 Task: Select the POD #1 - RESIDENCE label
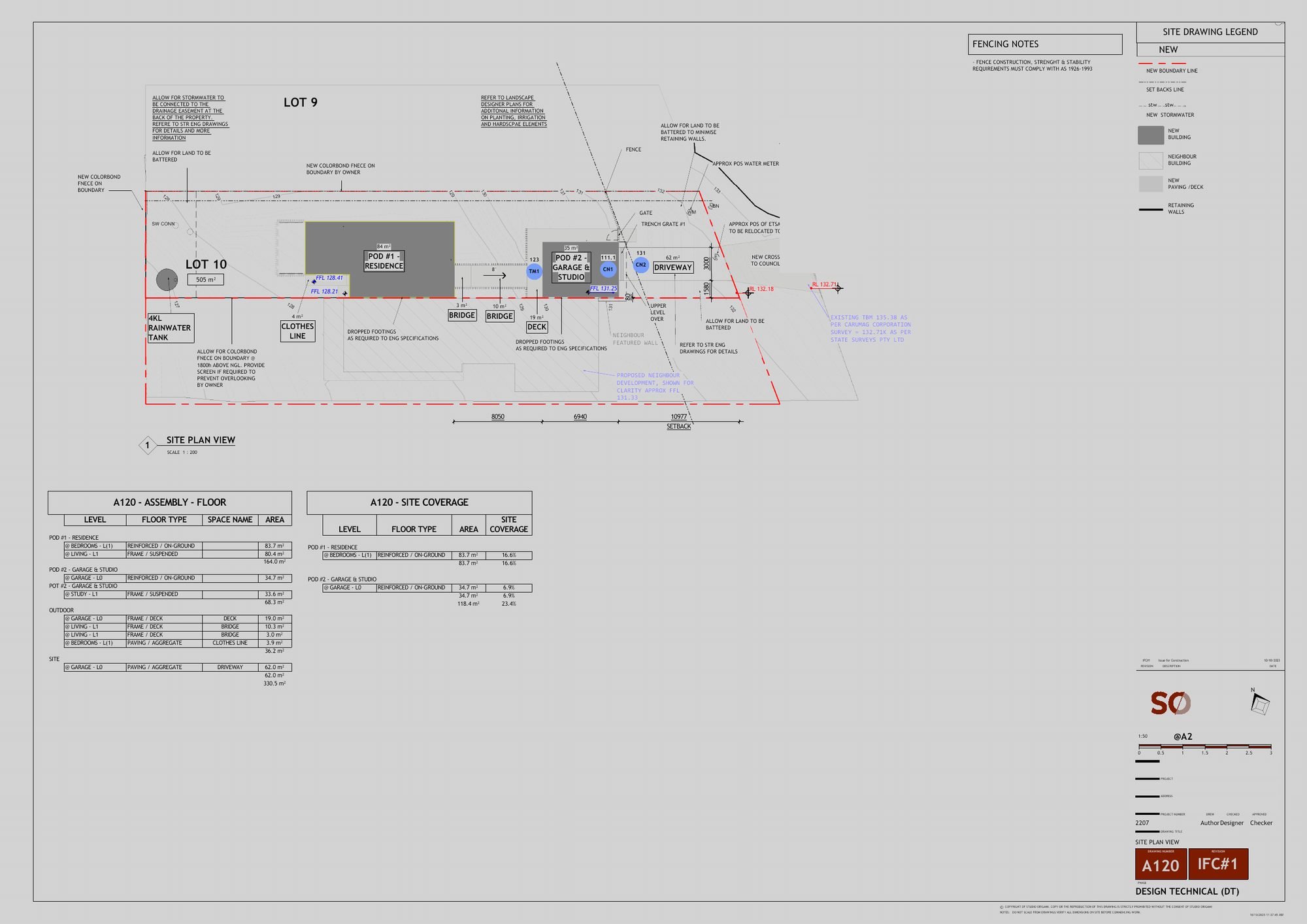(x=384, y=261)
